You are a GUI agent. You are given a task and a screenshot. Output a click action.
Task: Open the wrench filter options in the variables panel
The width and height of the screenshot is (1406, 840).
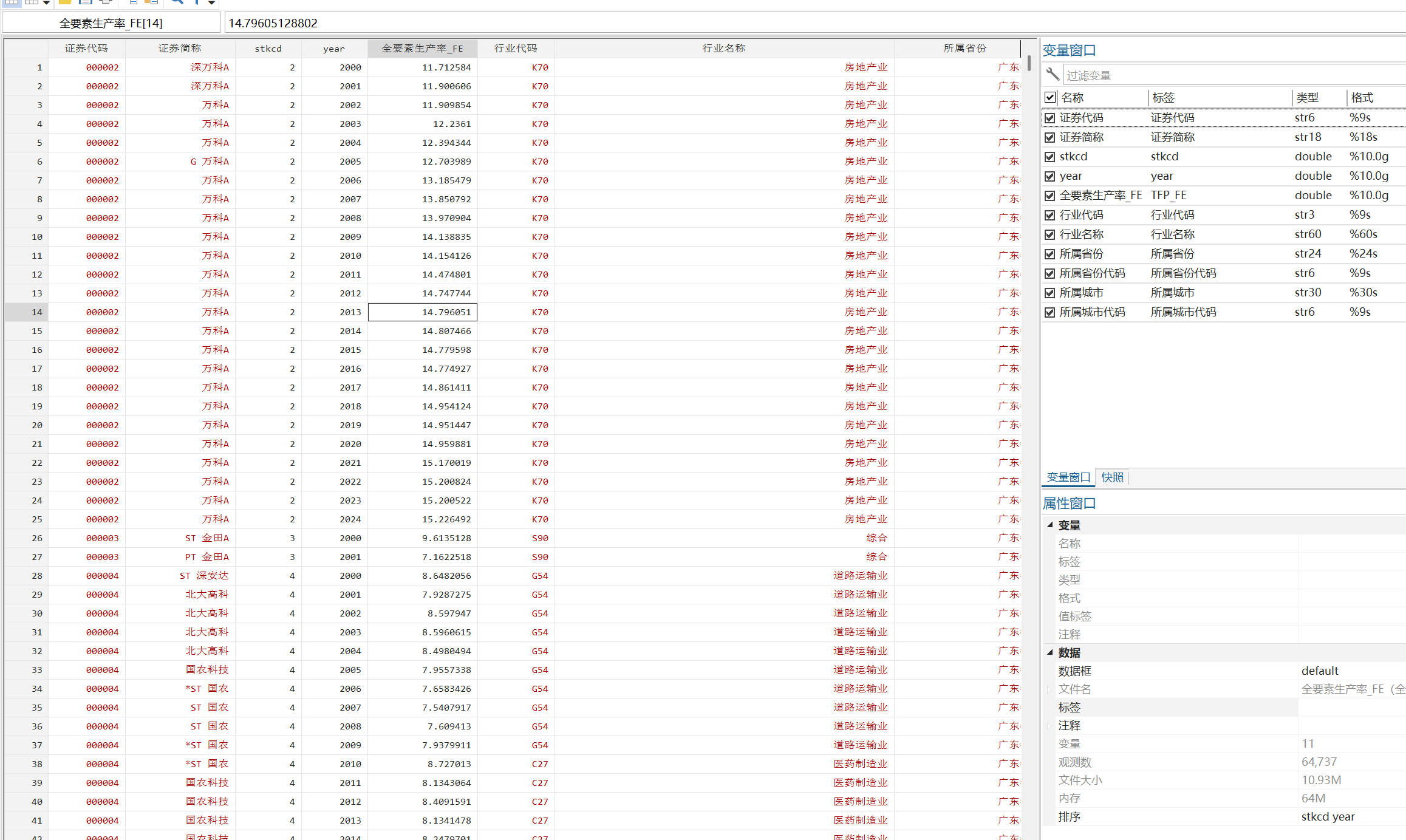(x=1053, y=74)
